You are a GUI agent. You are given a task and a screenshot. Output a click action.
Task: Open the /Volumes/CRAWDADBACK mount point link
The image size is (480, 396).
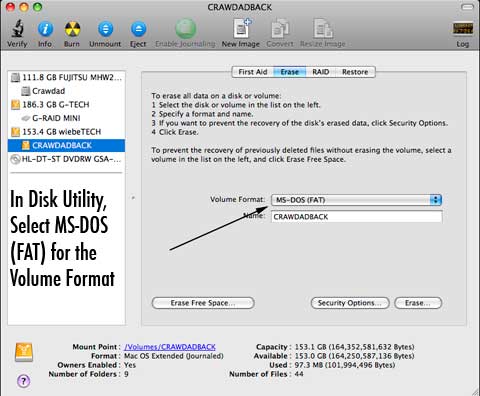coord(170,347)
